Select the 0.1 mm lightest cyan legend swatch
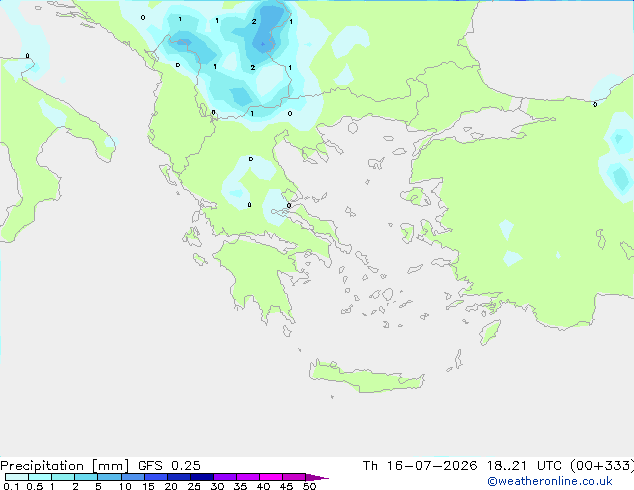634x490 pixels. pos(17,477)
